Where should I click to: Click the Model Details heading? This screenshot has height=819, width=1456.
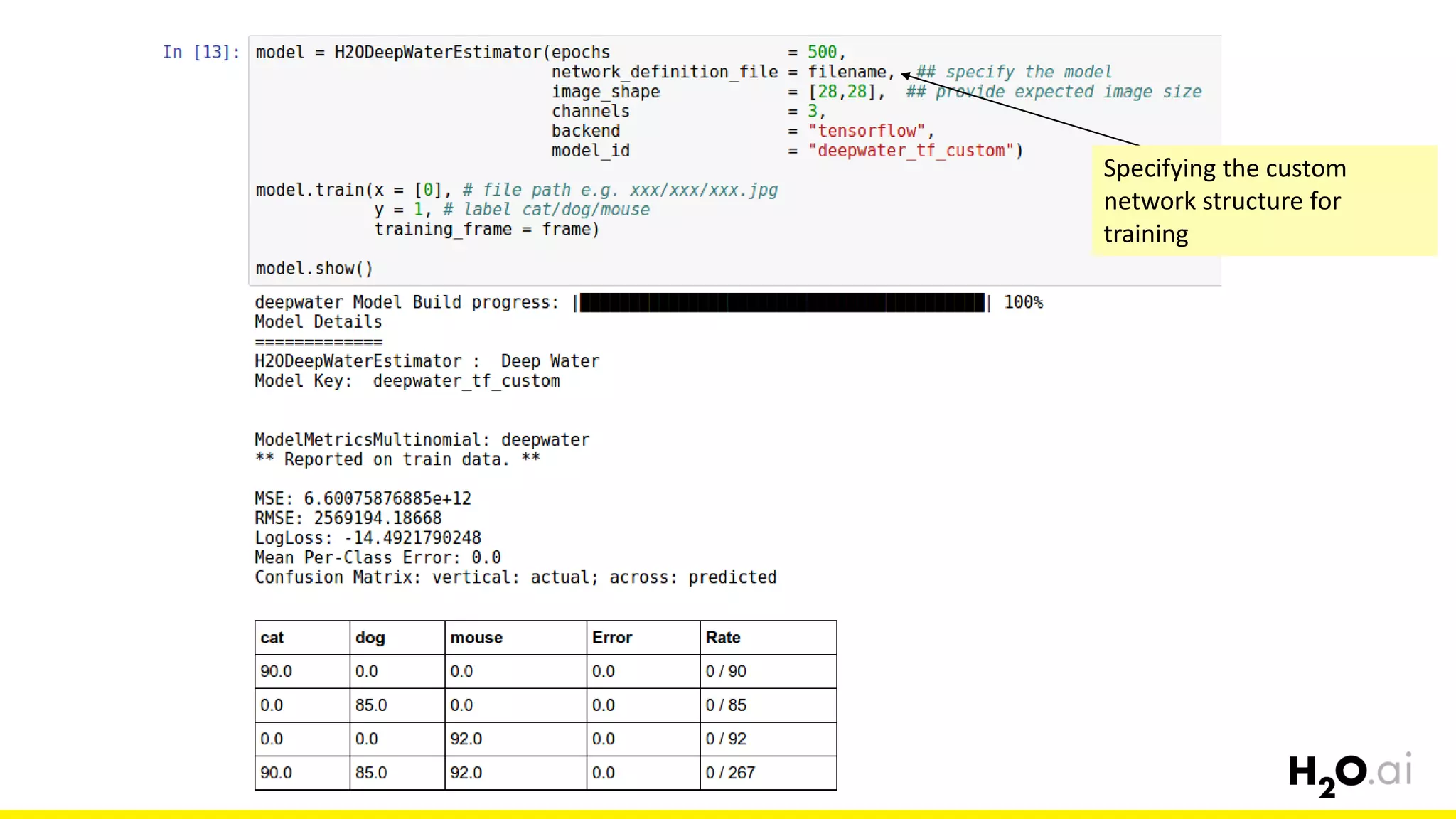click(318, 321)
